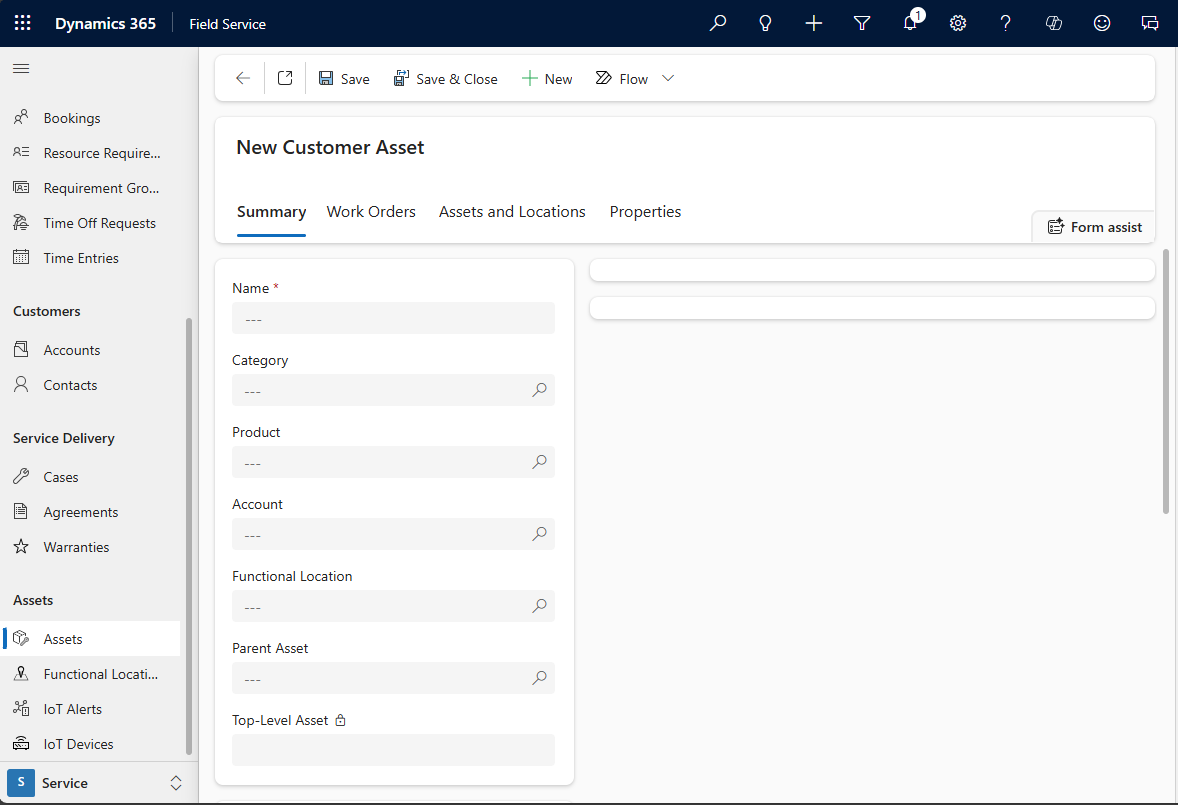The height and width of the screenshot is (805, 1178).
Task: Click the filter funnel icon in the header
Action: pyautogui.click(x=861, y=22)
